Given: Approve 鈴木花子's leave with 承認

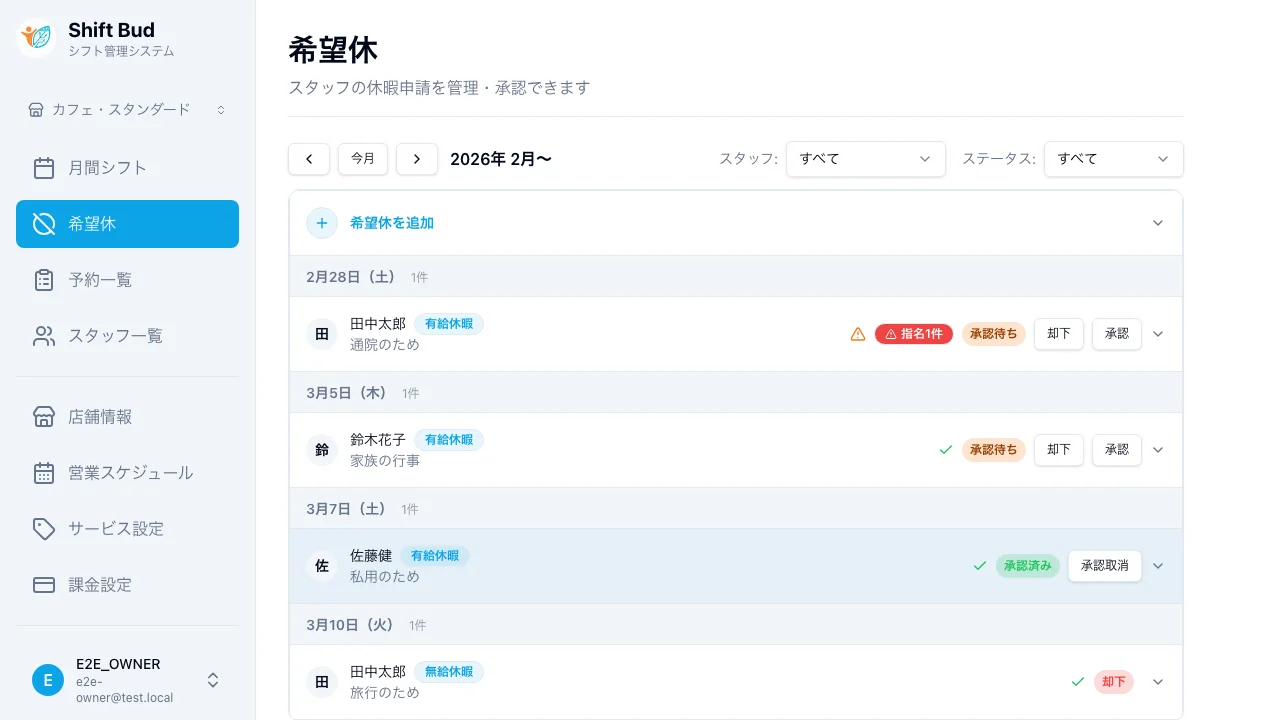Looking at the screenshot, I should click(1116, 450).
